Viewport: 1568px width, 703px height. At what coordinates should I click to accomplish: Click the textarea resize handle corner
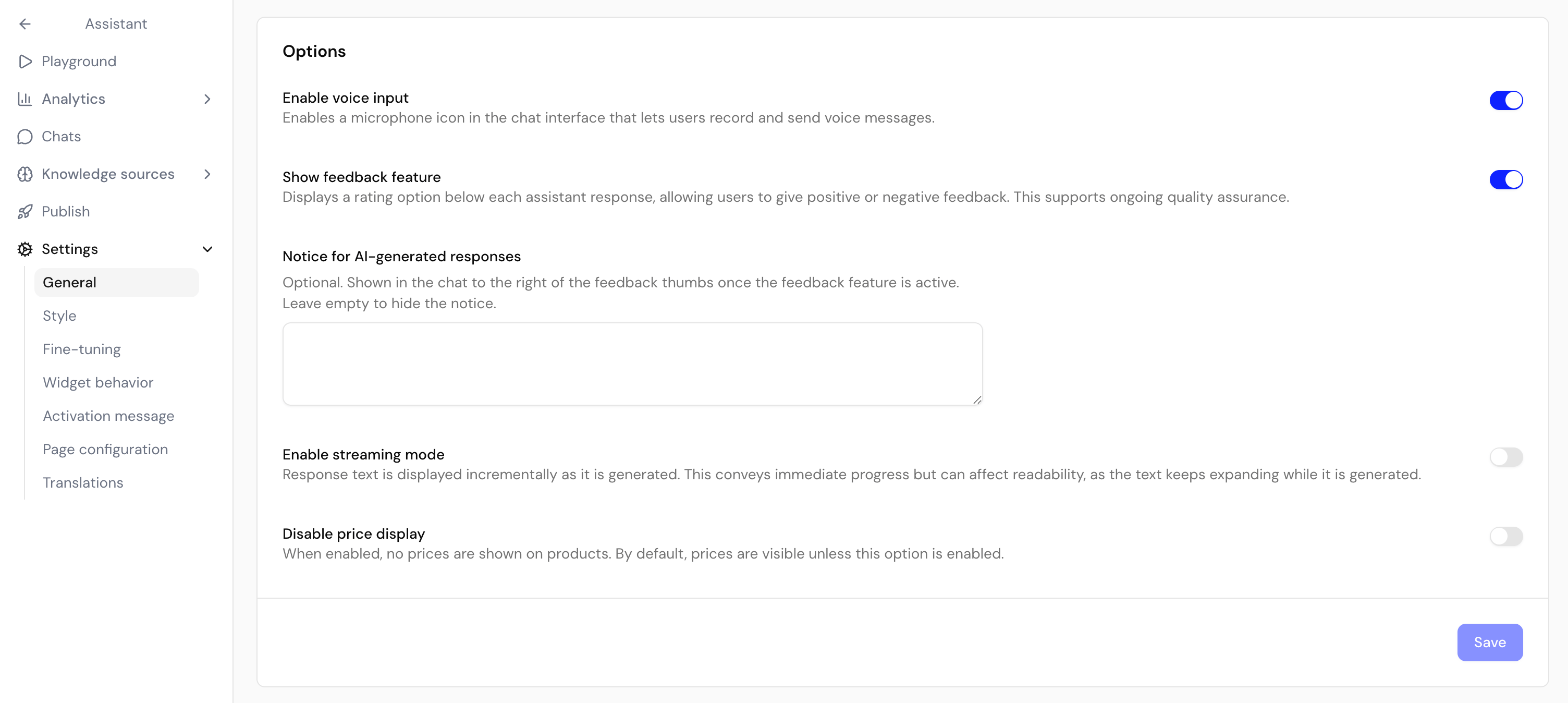click(977, 399)
